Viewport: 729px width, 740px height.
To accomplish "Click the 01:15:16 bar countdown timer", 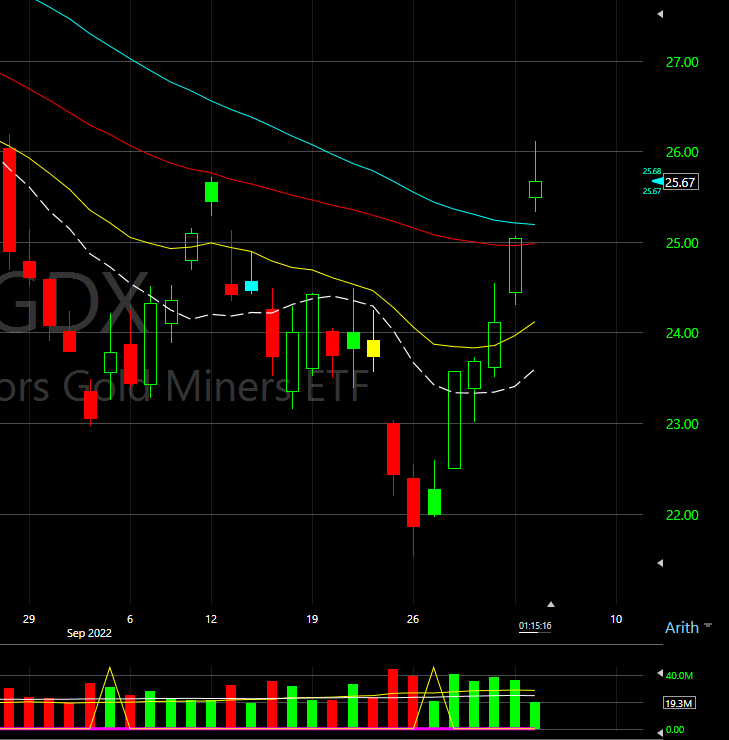I will pyautogui.click(x=535, y=626).
